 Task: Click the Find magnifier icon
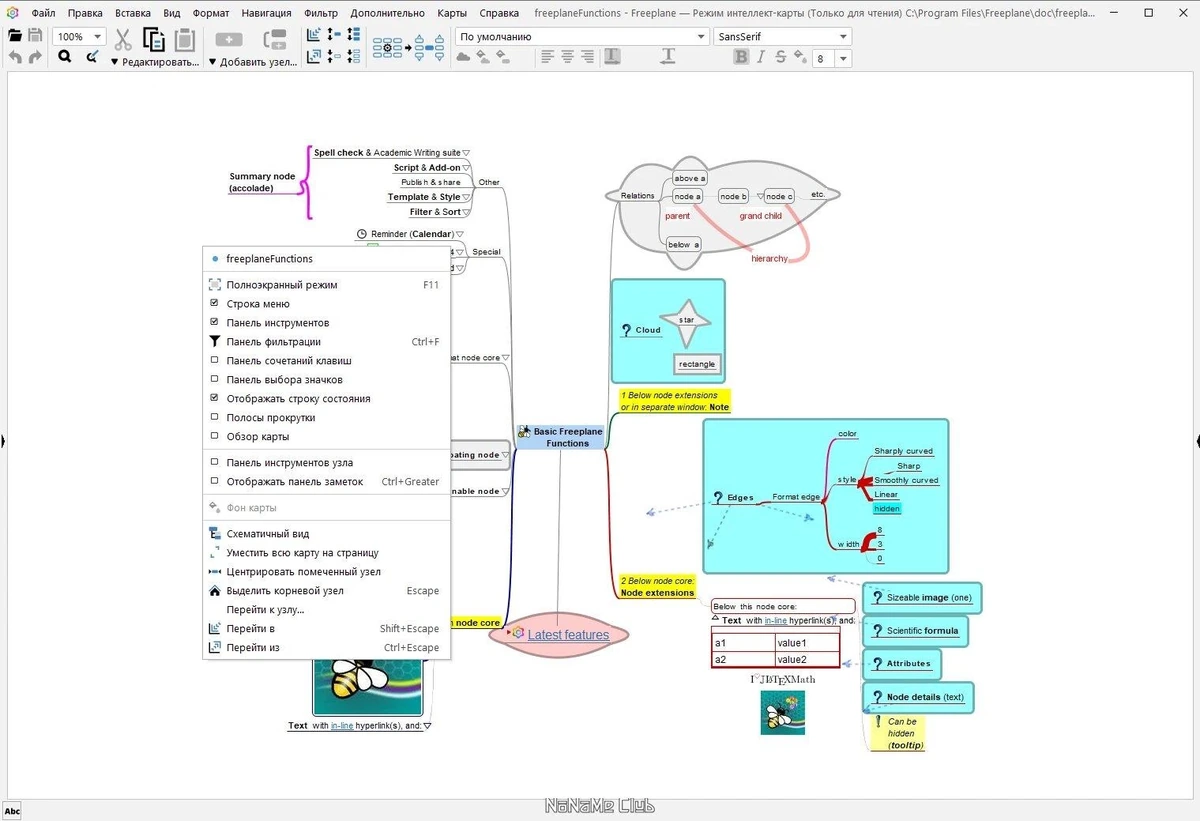tap(64, 58)
